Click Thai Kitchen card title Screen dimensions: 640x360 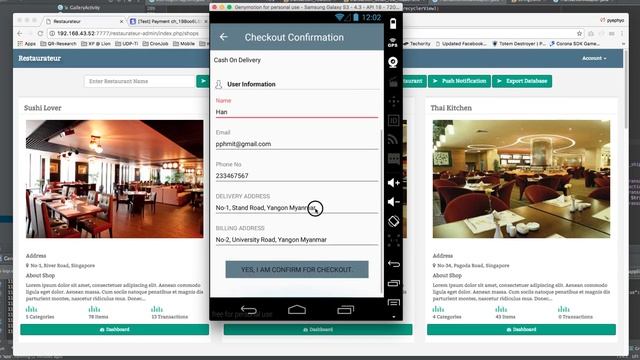coord(451,108)
